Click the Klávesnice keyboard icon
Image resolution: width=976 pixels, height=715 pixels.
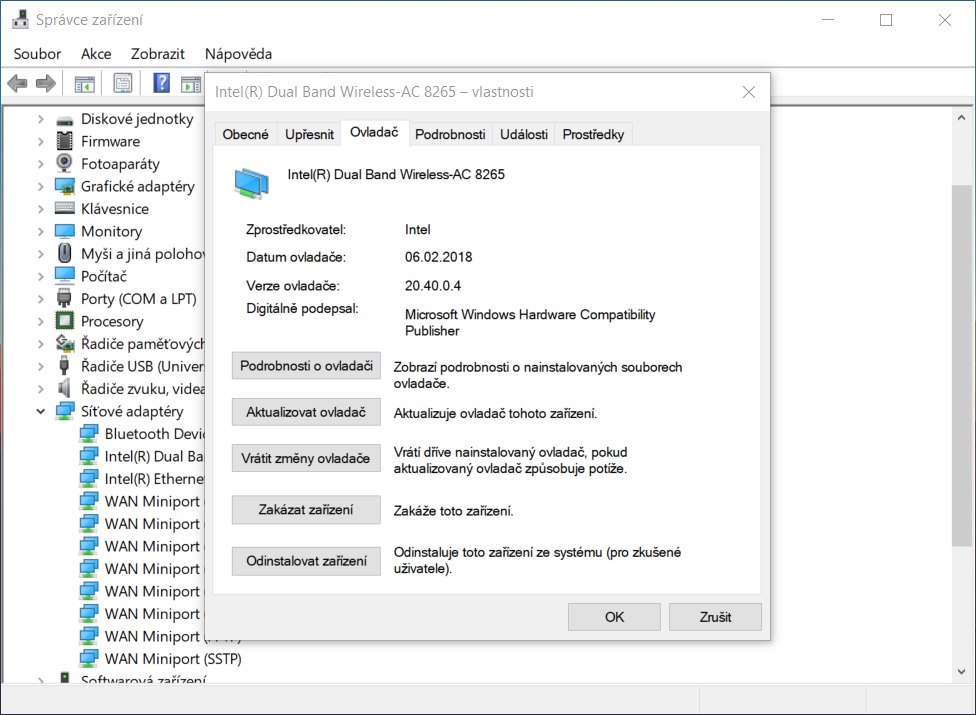click(65, 209)
